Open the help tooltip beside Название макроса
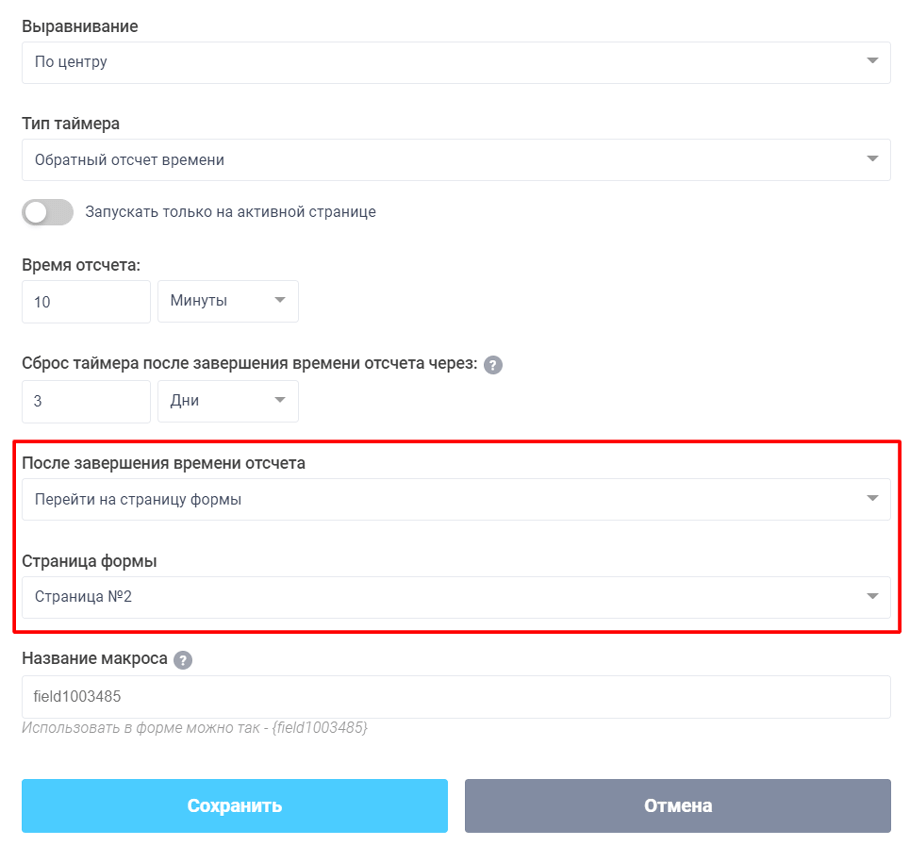 (183, 659)
